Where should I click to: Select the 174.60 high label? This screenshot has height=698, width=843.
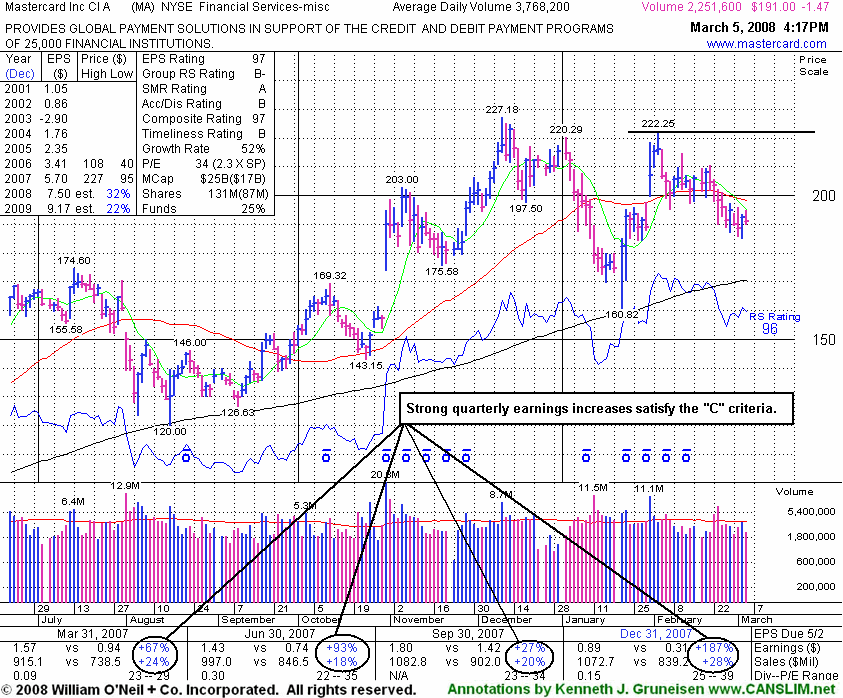74,261
